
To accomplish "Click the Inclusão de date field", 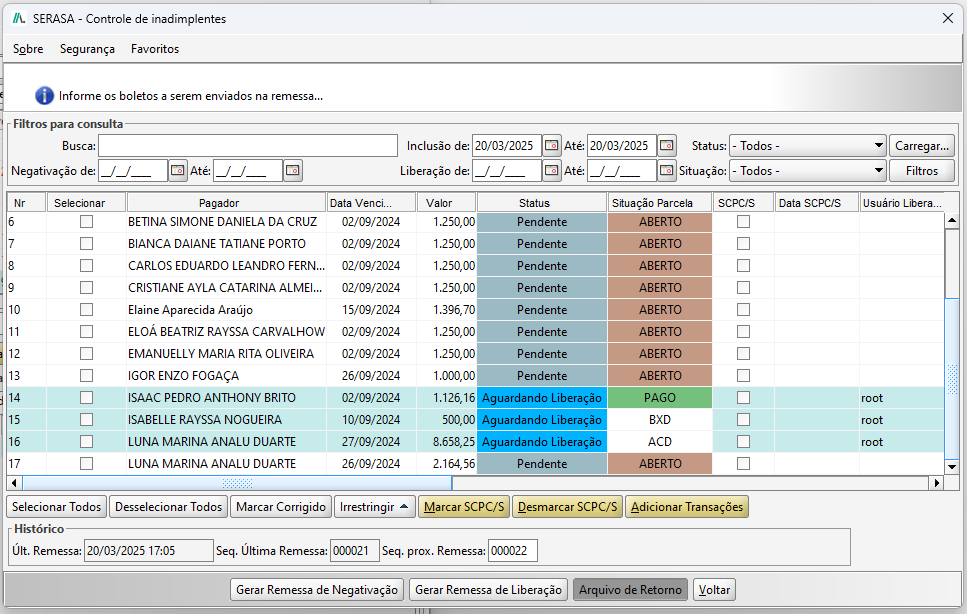I will pyautogui.click(x=507, y=146).
